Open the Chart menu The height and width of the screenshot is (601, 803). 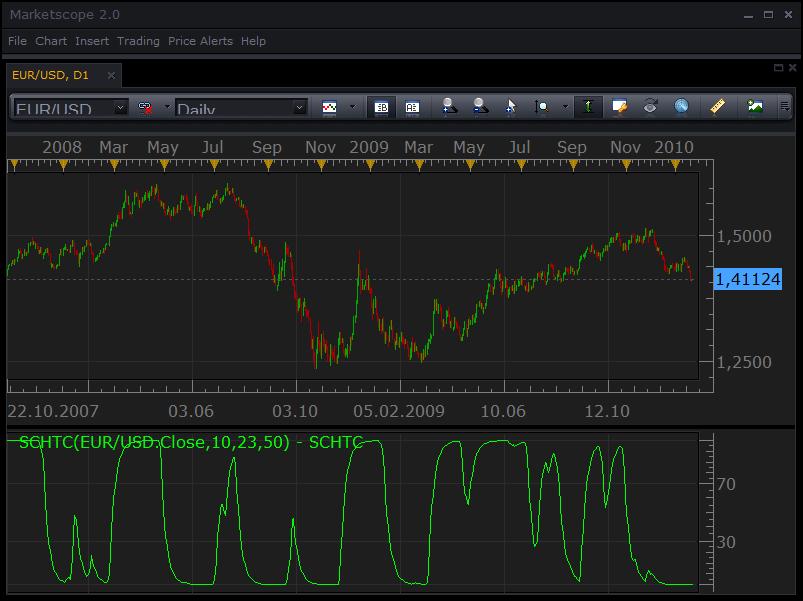pyautogui.click(x=51, y=41)
